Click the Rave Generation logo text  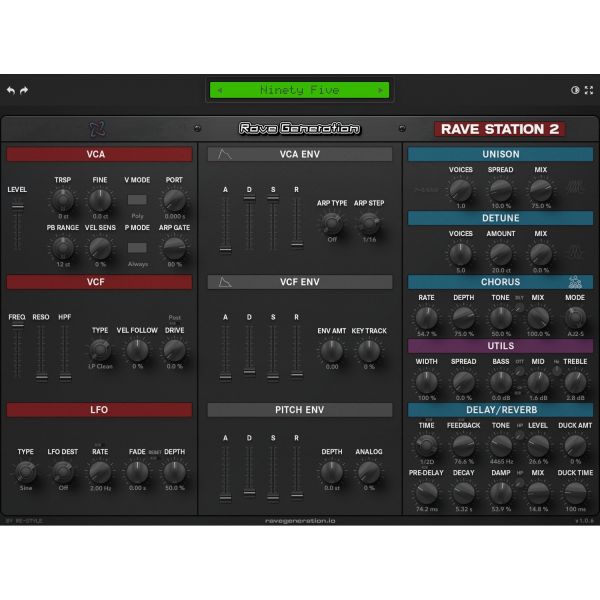(x=300, y=129)
